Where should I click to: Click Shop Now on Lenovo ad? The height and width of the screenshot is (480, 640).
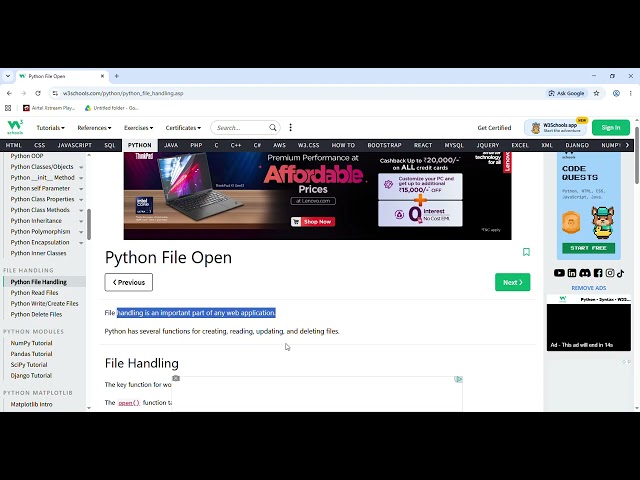313,222
